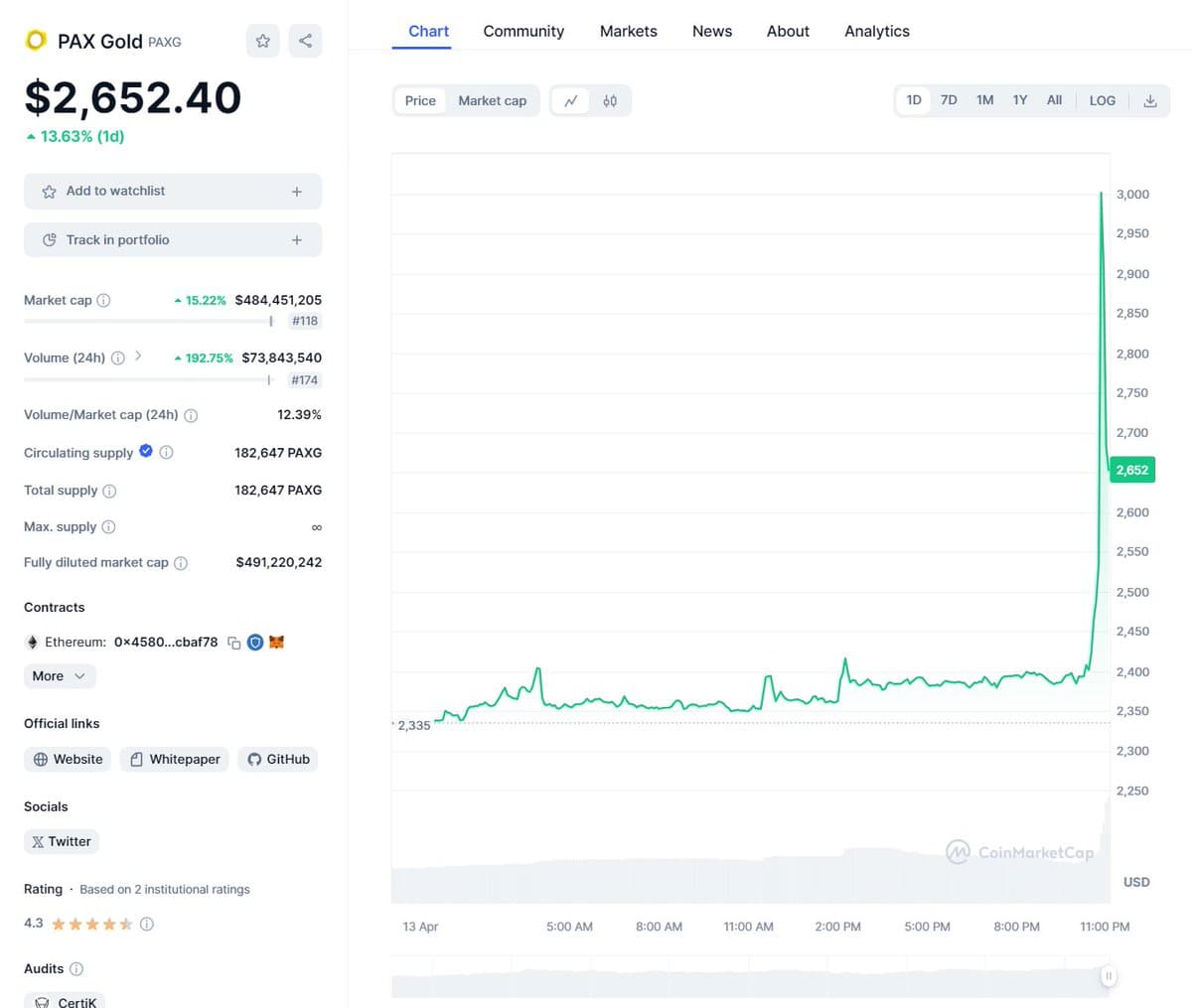Click the PAX Gold coin logo
This screenshot has height=1008, width=1192.
pyautogui.click(x=37, y=40)
